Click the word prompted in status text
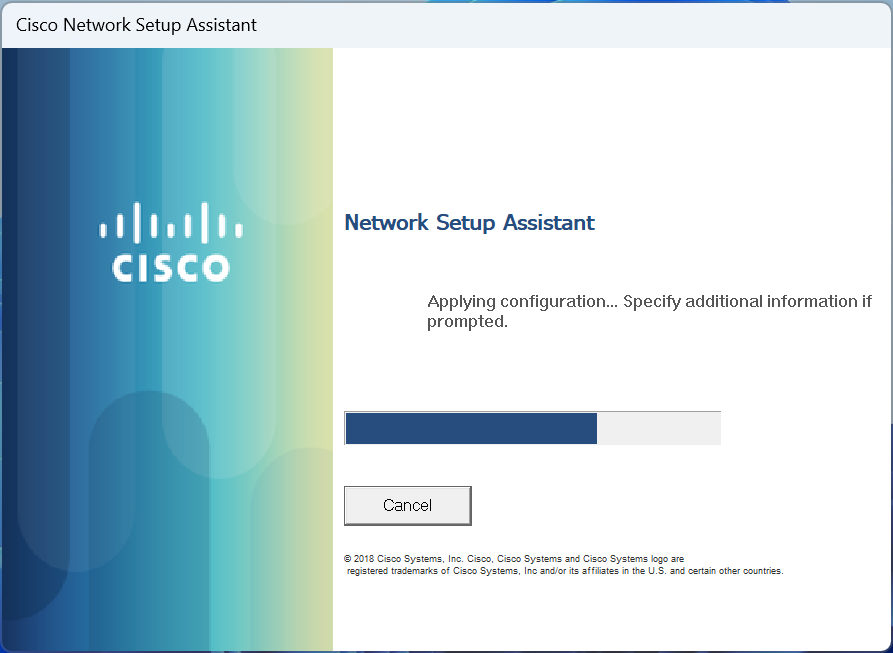Image resolution: width=893 pixels, height=653 pixels. [467, 322]
